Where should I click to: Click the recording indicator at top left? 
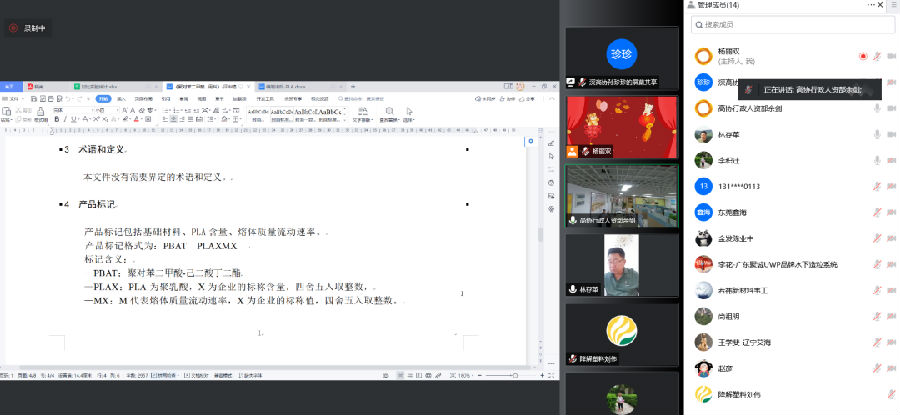click(29, 28)
